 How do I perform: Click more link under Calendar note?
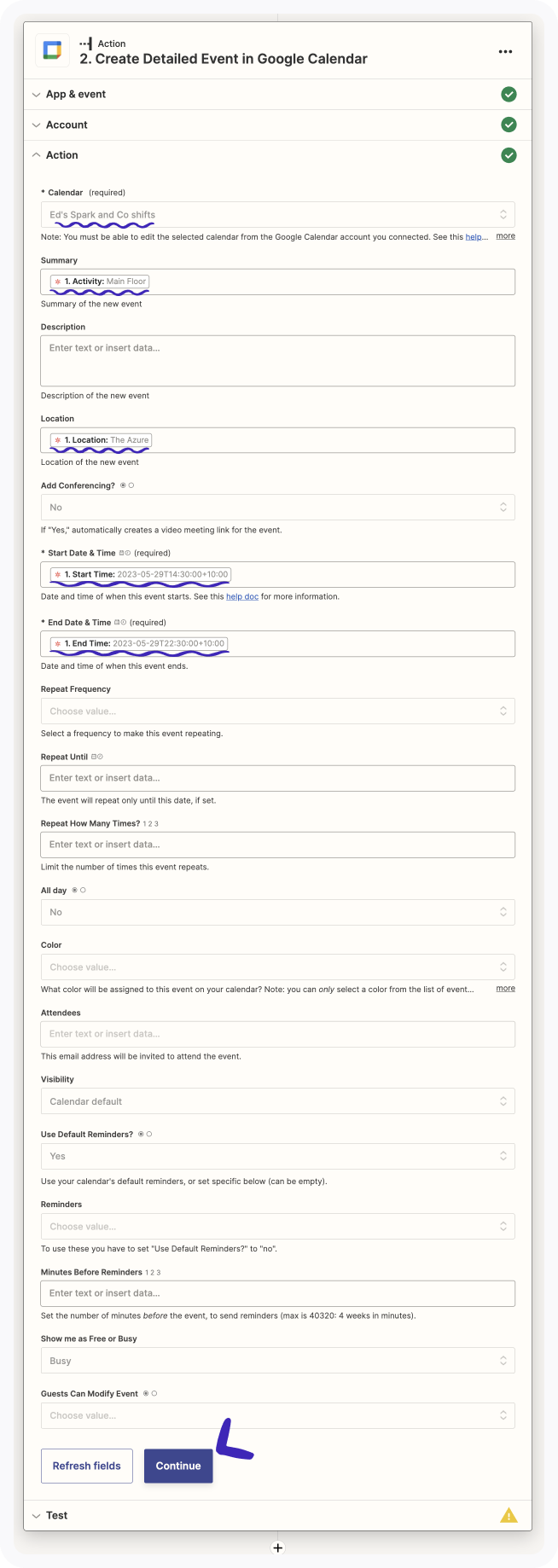[x=506, y=235]
